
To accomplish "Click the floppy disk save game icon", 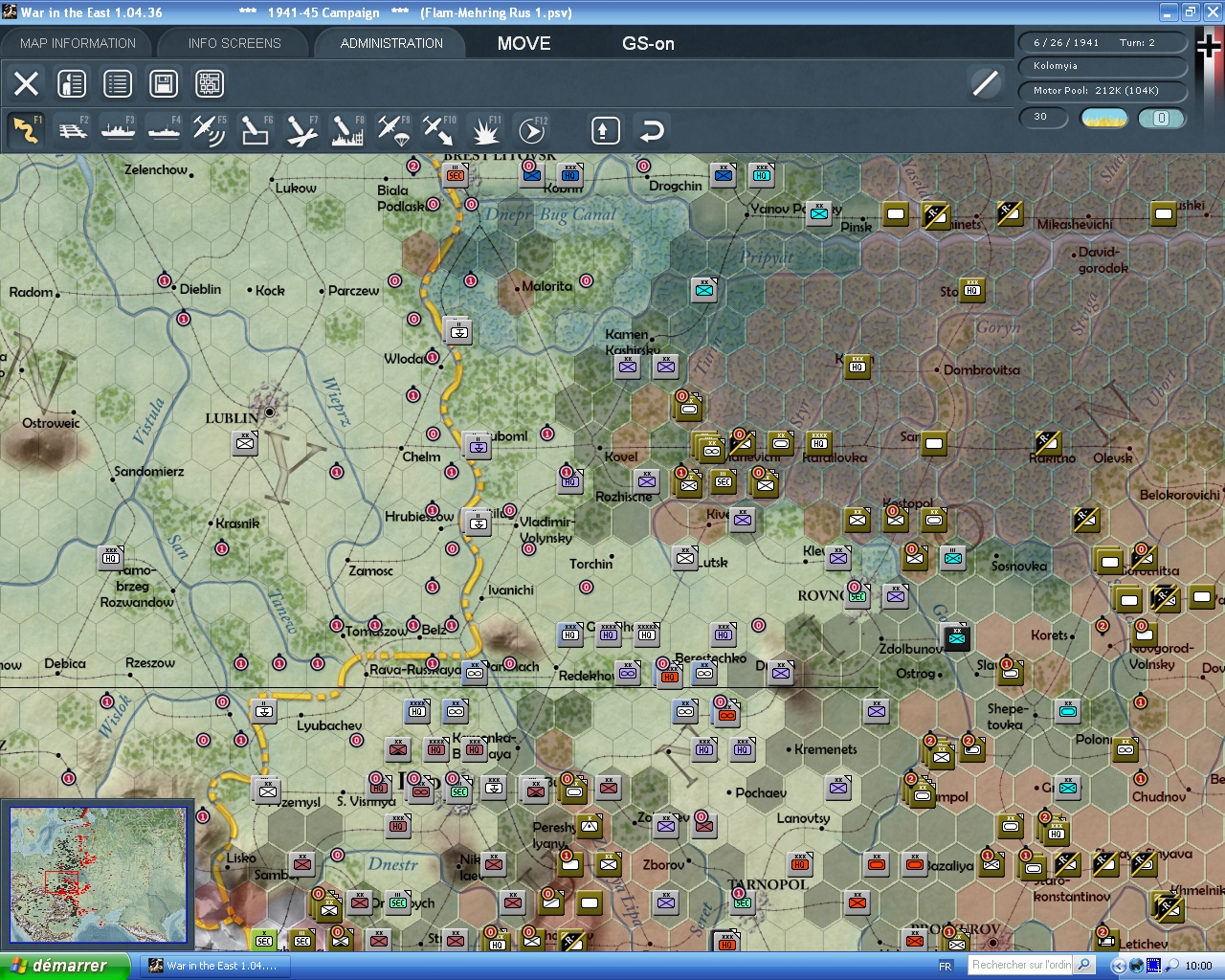I will tap(164, 83).
